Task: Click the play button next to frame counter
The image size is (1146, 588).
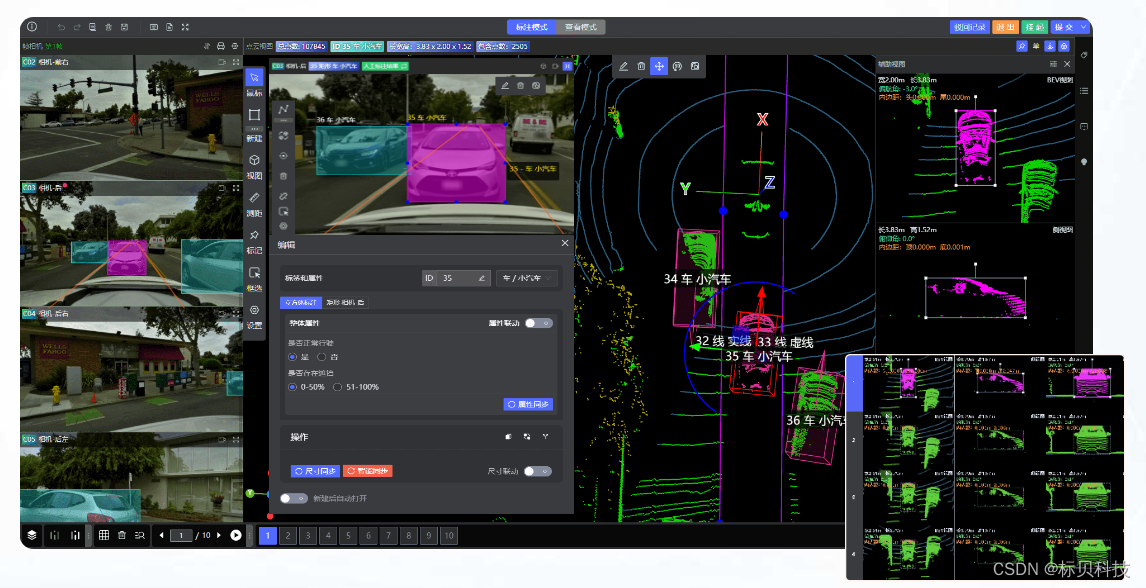Action: click(236, 535)
